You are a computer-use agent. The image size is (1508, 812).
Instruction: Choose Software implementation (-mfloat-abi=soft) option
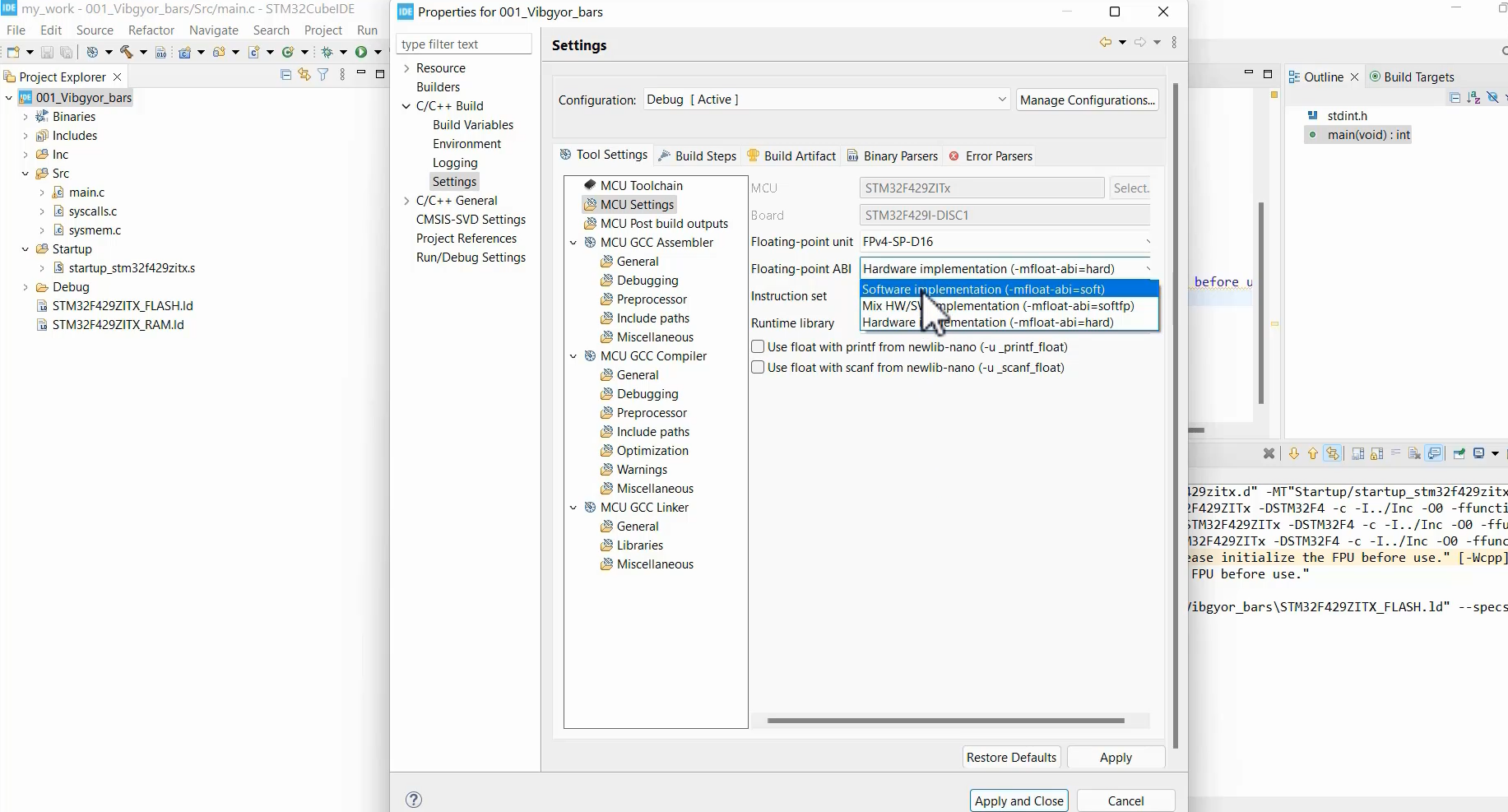point(1009,289)
